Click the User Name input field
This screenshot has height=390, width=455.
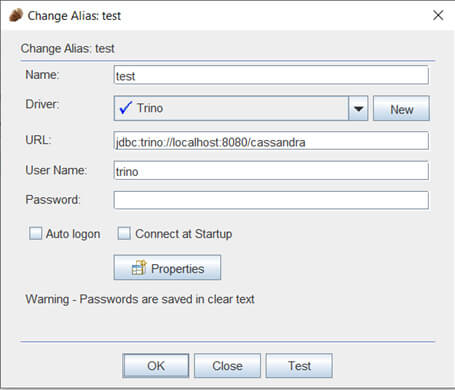click(271, 171)
